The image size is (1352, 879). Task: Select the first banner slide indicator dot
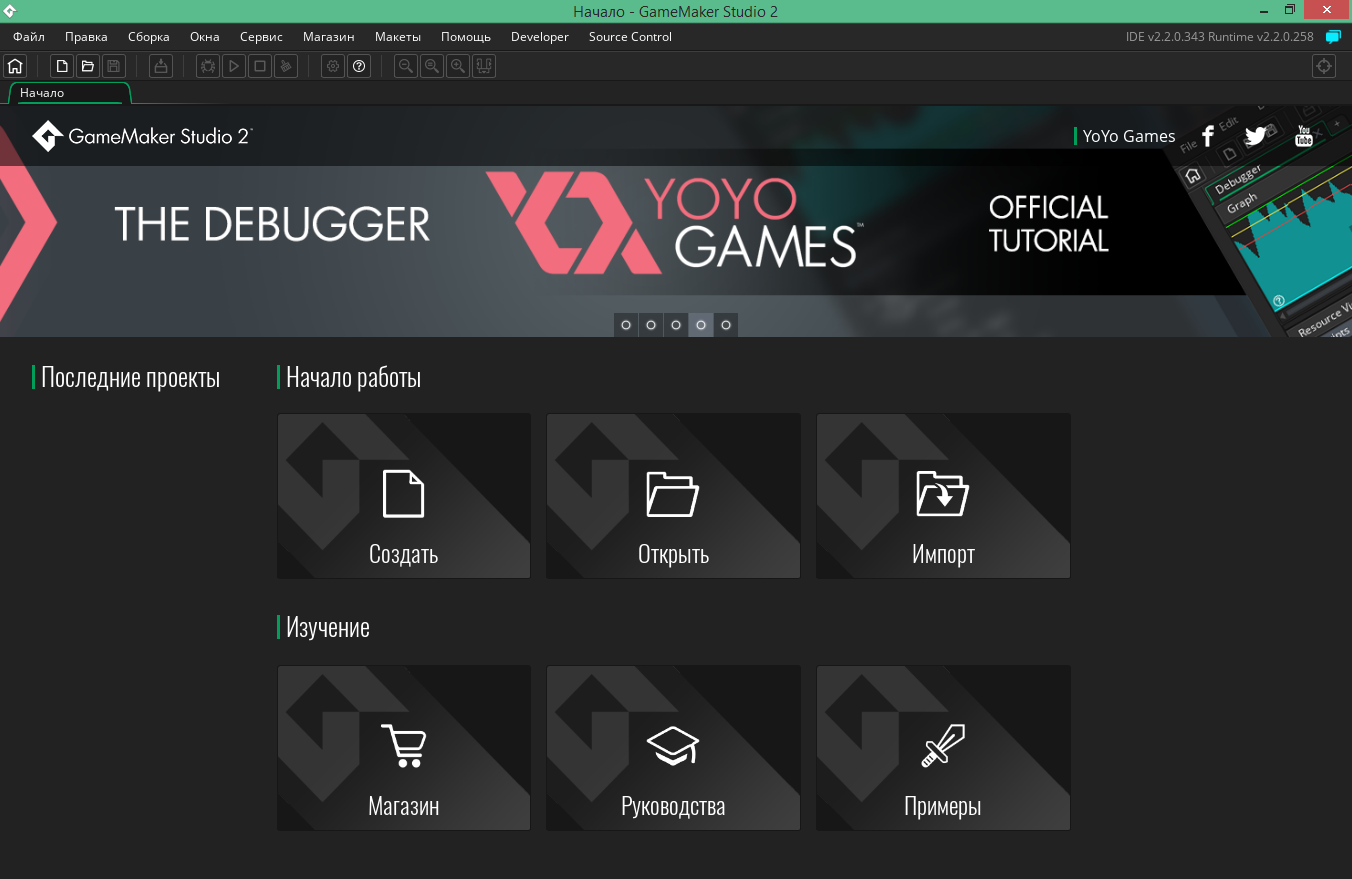point(626,325)
